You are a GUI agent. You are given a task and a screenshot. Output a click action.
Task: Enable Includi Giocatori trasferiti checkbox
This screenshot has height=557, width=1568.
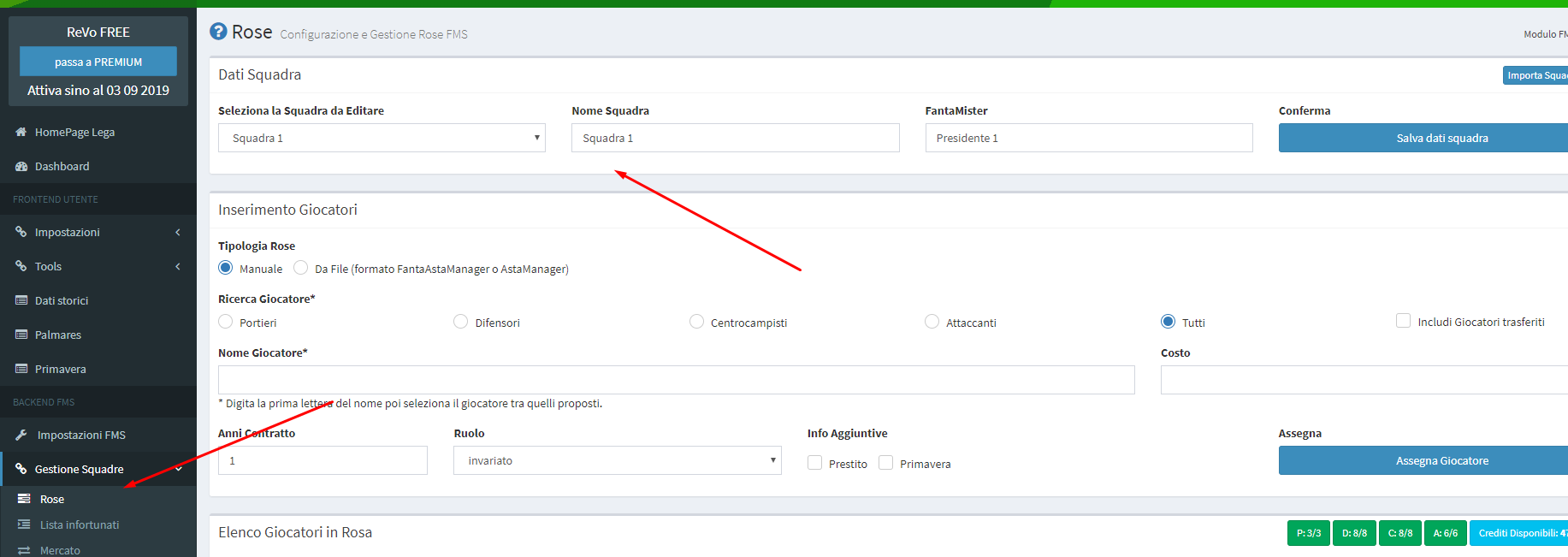[x=1403, y=321]
